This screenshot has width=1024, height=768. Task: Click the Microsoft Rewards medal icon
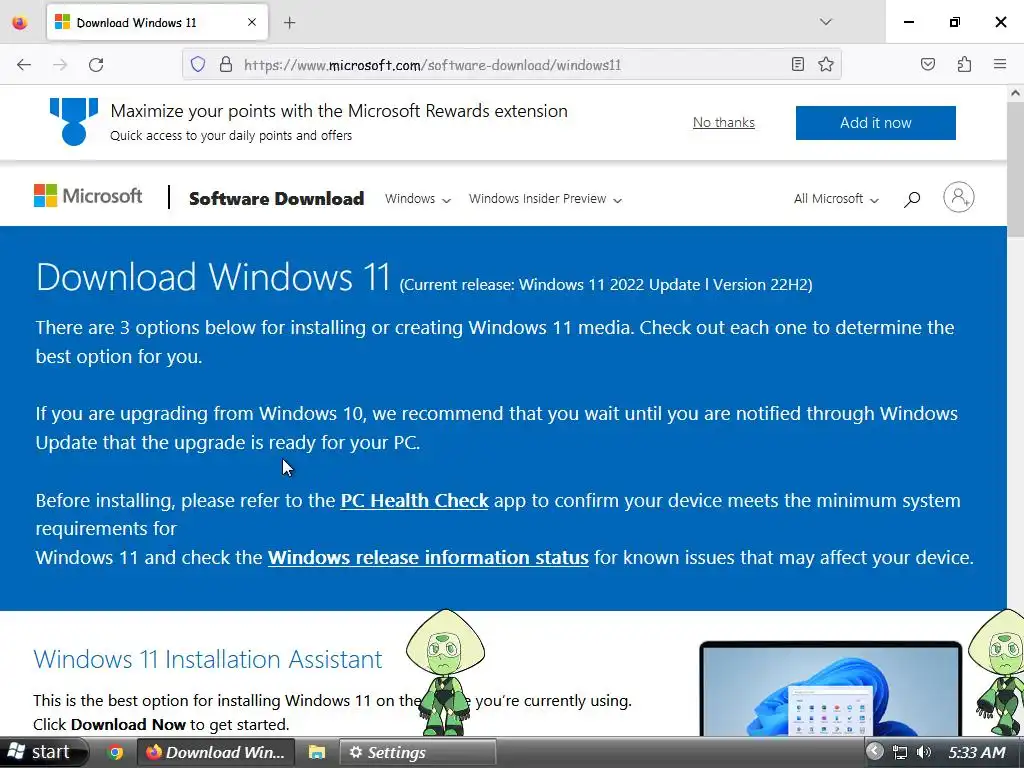tap(74, 121)
